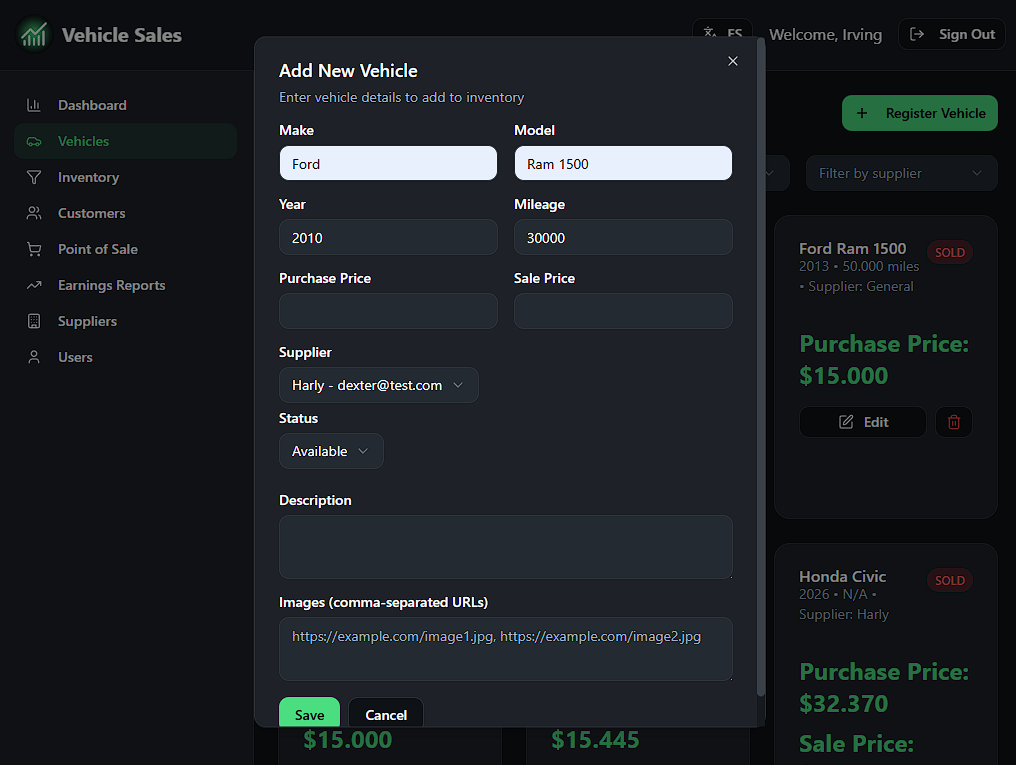
Task: Click the Vehicle Sales app title
Action: coord(122,35)
